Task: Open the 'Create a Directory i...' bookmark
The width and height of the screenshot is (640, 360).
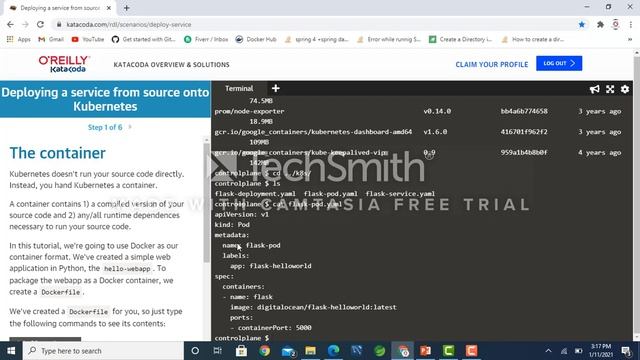Action: 461,39
